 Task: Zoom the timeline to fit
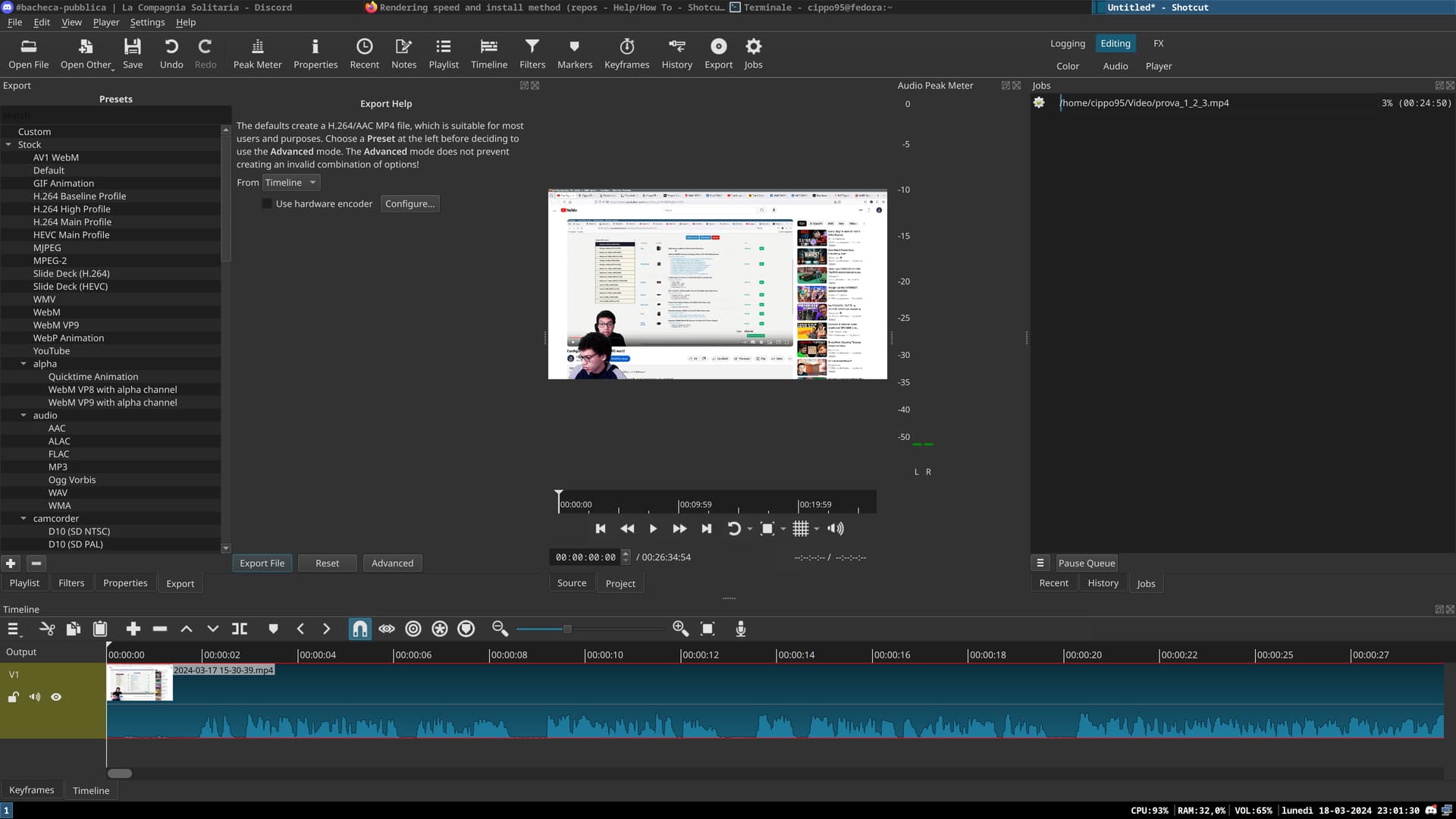707,628
